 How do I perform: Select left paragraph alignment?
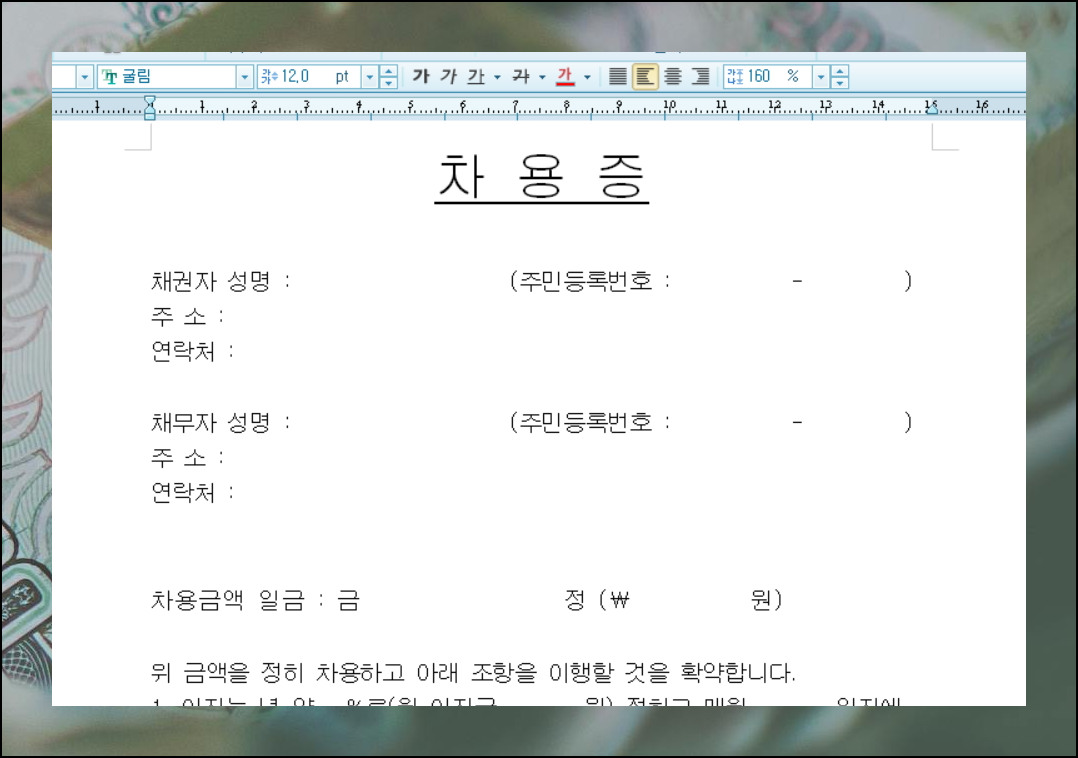pos(645,76)
